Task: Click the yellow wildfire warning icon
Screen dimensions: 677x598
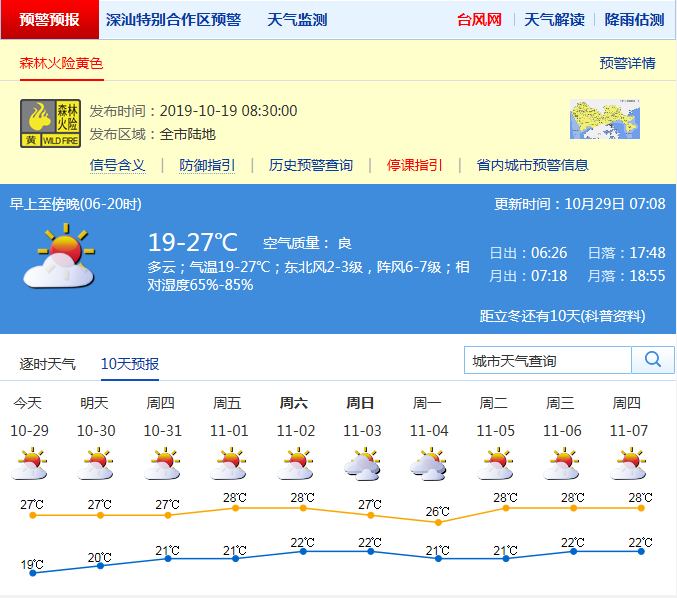Action: [x=51, y=124]
